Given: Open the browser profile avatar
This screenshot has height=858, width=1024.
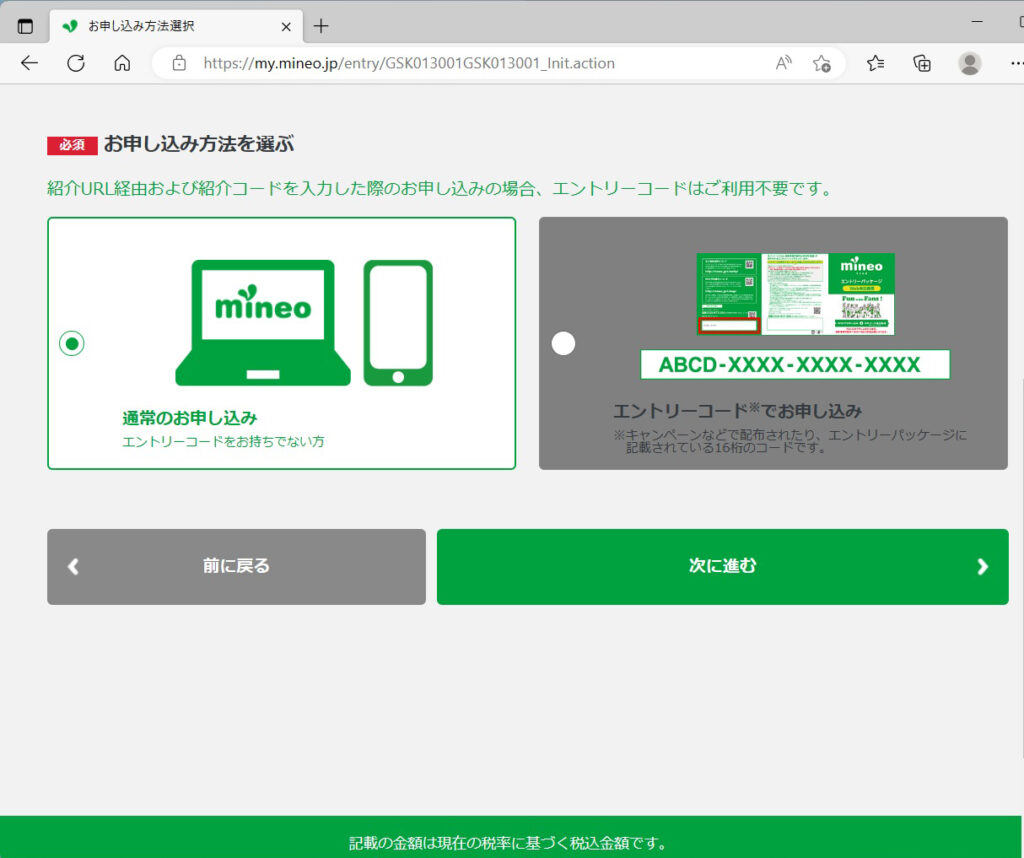Looking at the screenshot, I should coord(970,63).
